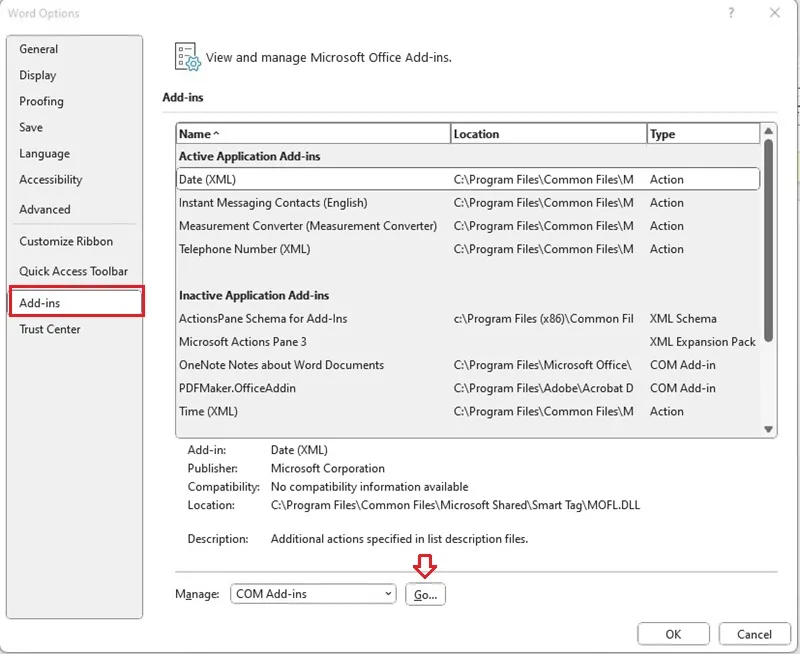Click OK to confirm Word Options
The width and height of the screenshot is (800, 654).
click(673, 634)
